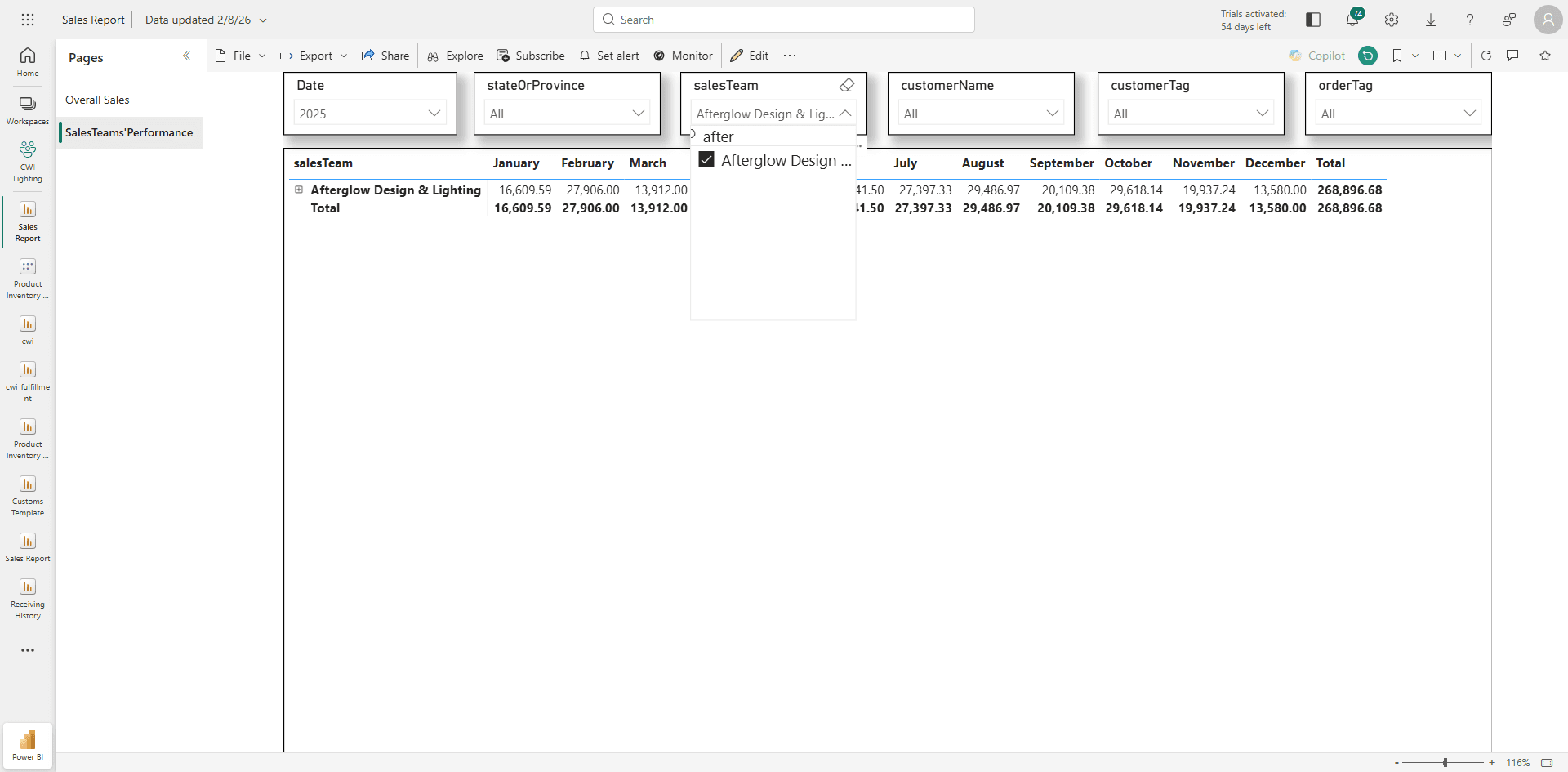The image size is (1568, 772).
Task: Open the orderTag slicer dropdown
Action: (1398, 114)
